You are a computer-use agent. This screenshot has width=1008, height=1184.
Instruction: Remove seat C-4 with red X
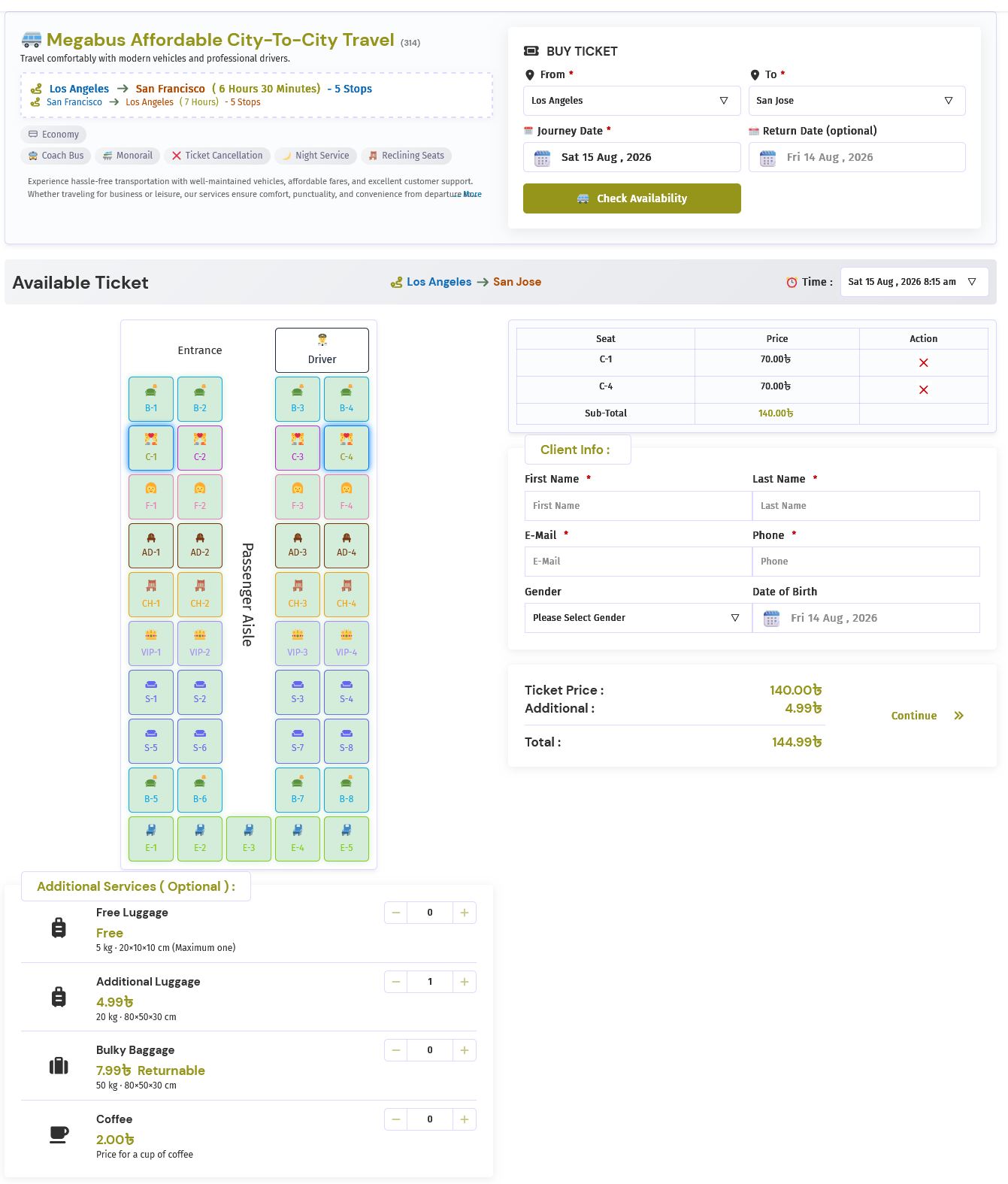coord(923,389)
